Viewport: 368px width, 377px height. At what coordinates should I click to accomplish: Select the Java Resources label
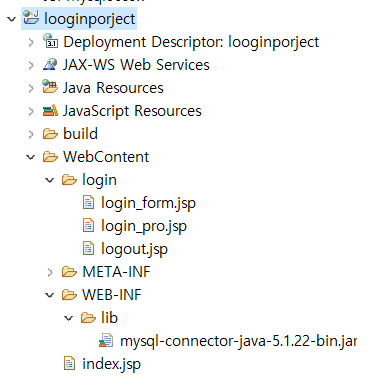click(113, 88)
